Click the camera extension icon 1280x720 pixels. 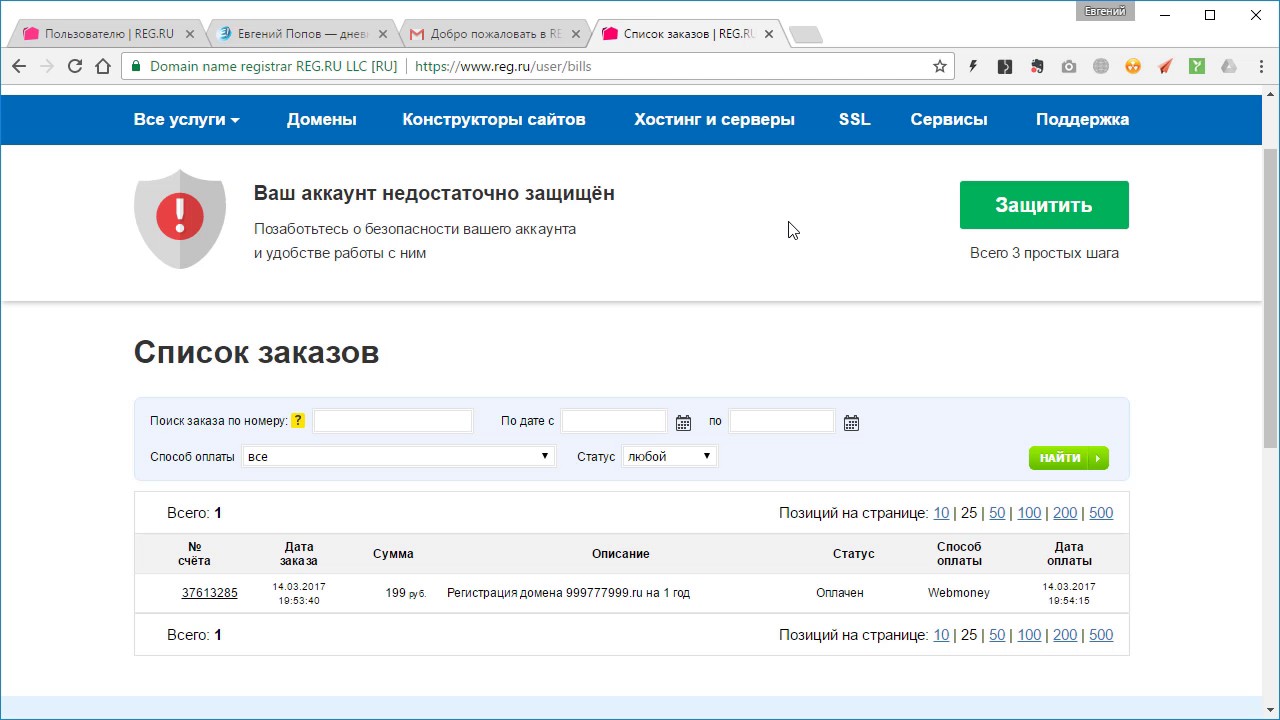(1069, 66)
